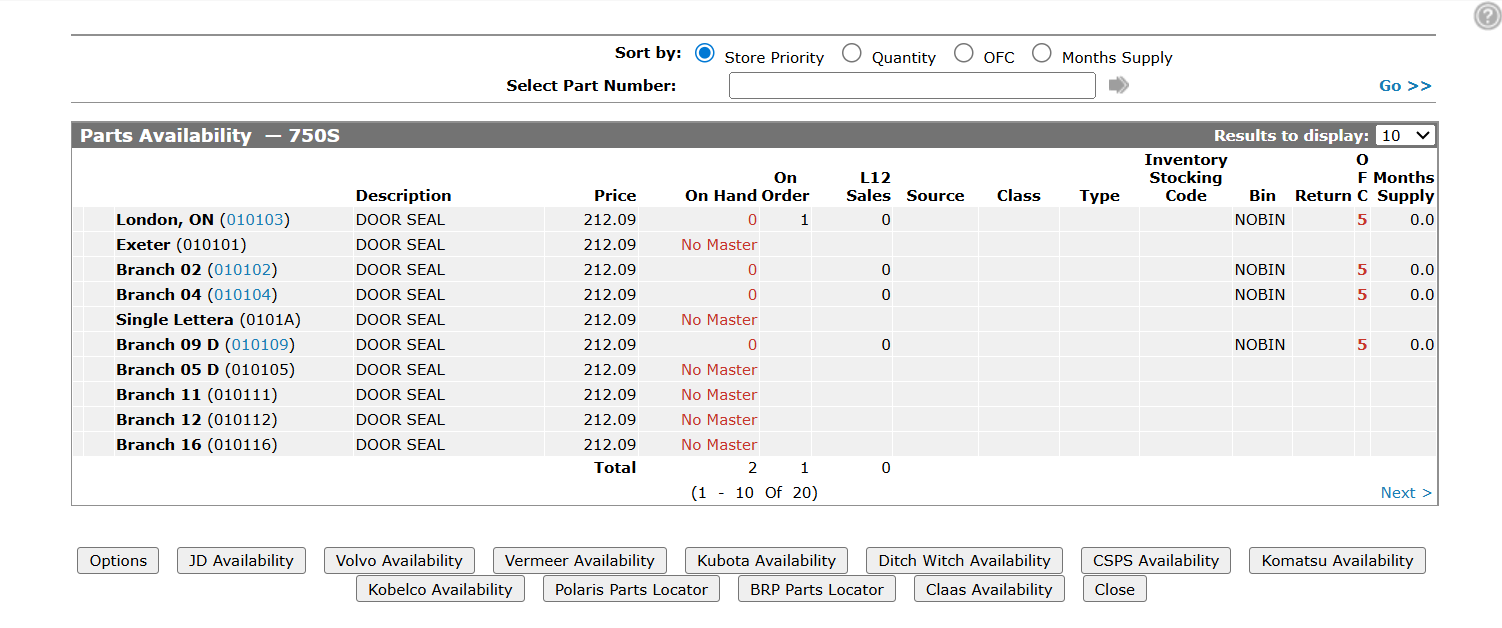
Task: Go to Next page of results
Action: [x=1405, y=493]
